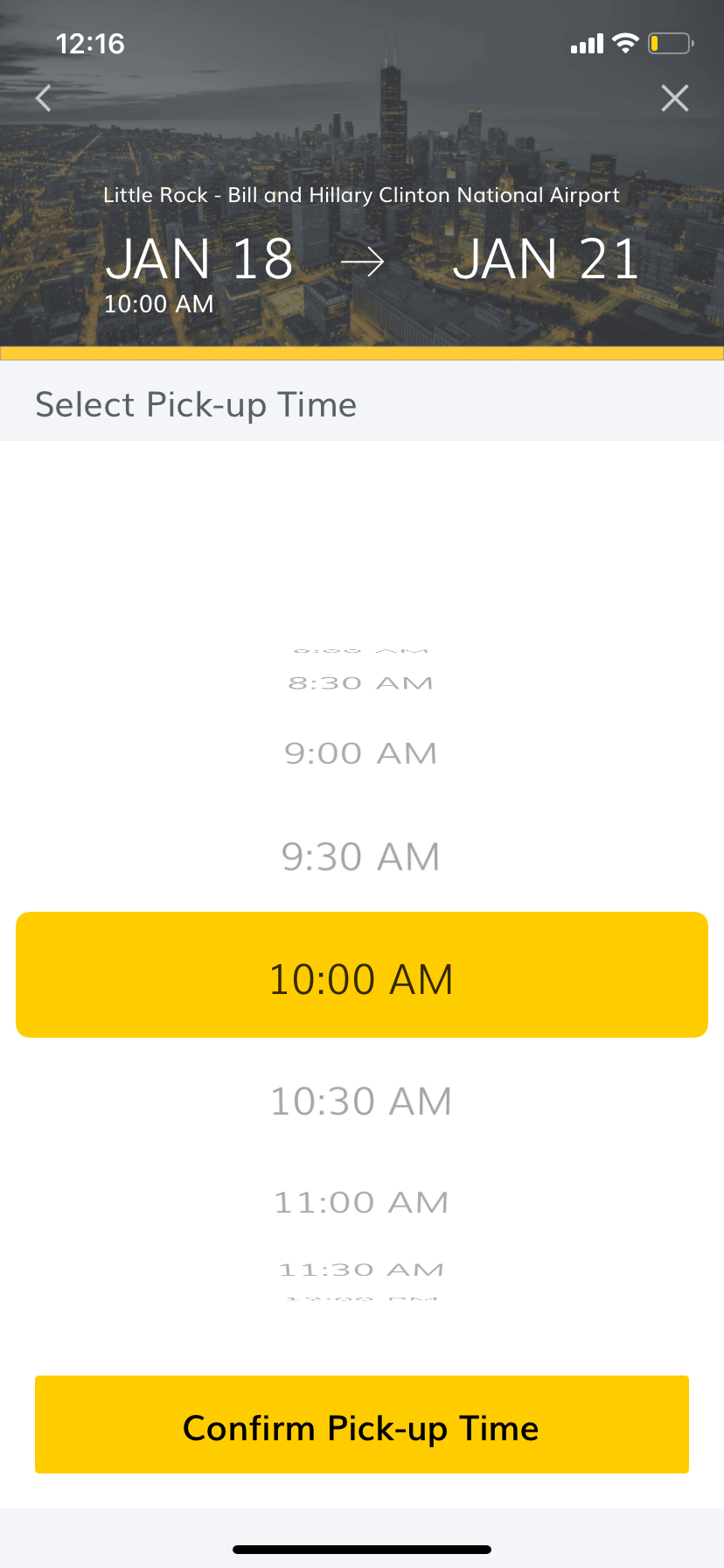Choose 9:30 AM in the time picker

tap(361, 857)
